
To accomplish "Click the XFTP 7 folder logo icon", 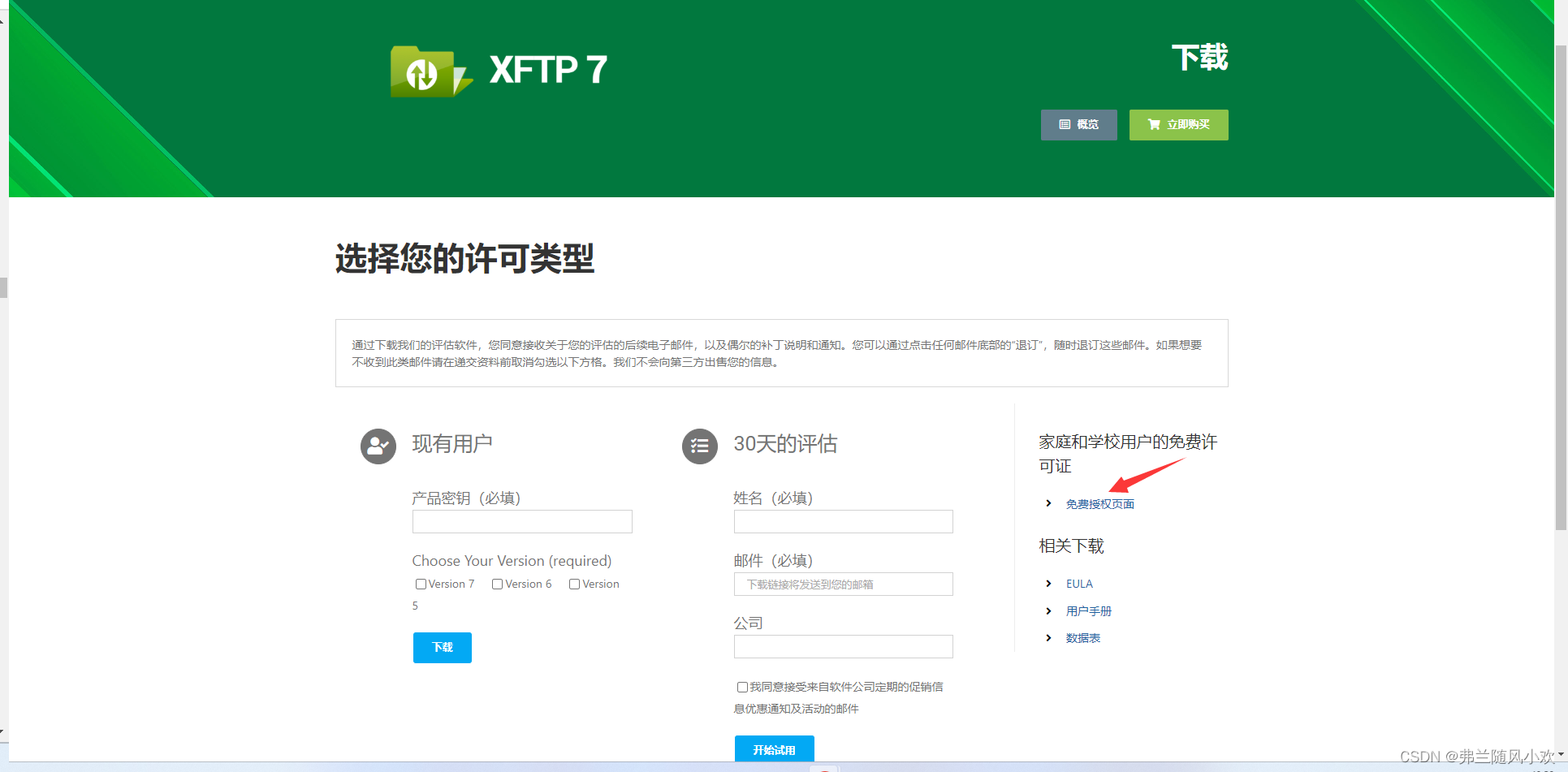I will (430, 71).
